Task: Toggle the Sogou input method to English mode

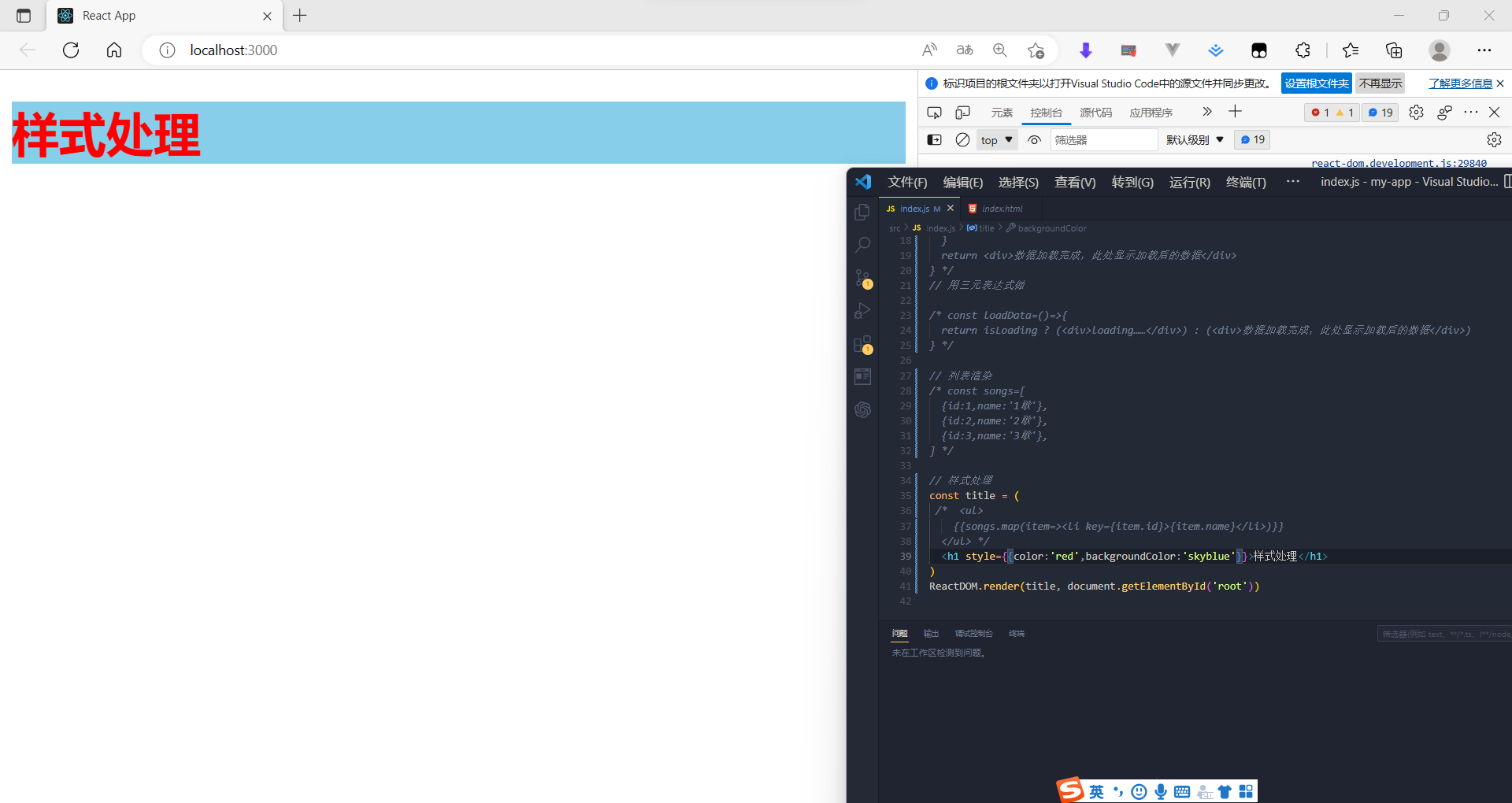Action: (x=1097, y=791)
